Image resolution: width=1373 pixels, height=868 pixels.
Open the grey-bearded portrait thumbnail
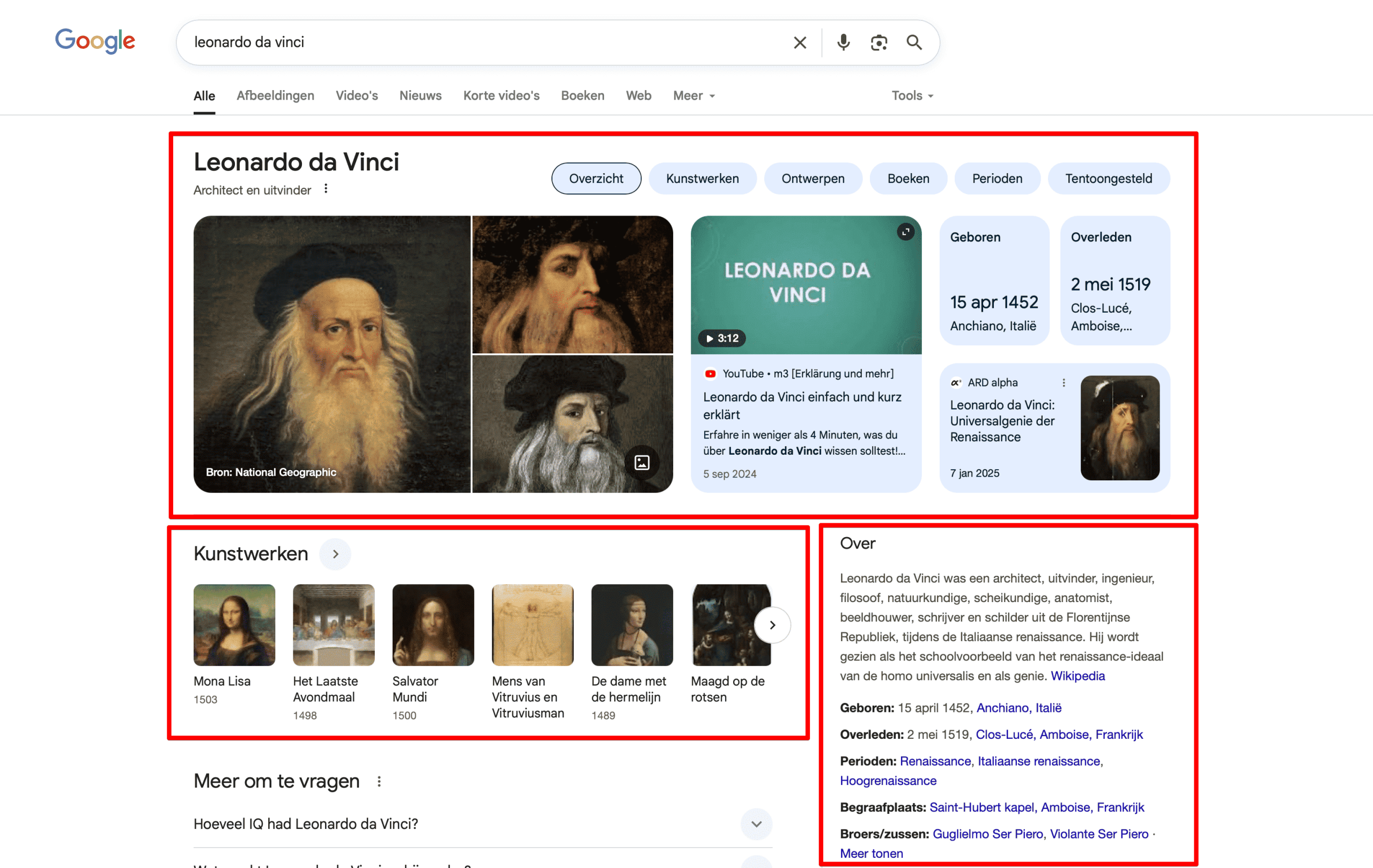572,424
